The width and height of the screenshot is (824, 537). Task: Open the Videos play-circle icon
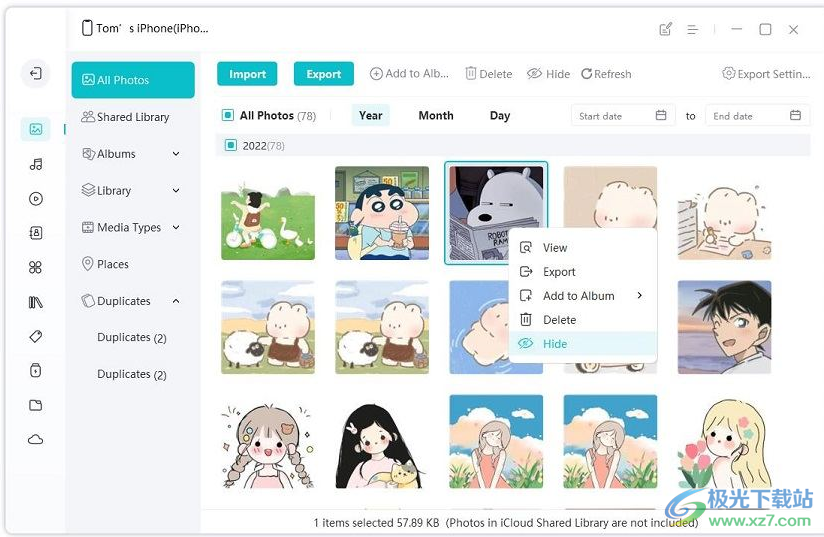click(x=36, y=199)
